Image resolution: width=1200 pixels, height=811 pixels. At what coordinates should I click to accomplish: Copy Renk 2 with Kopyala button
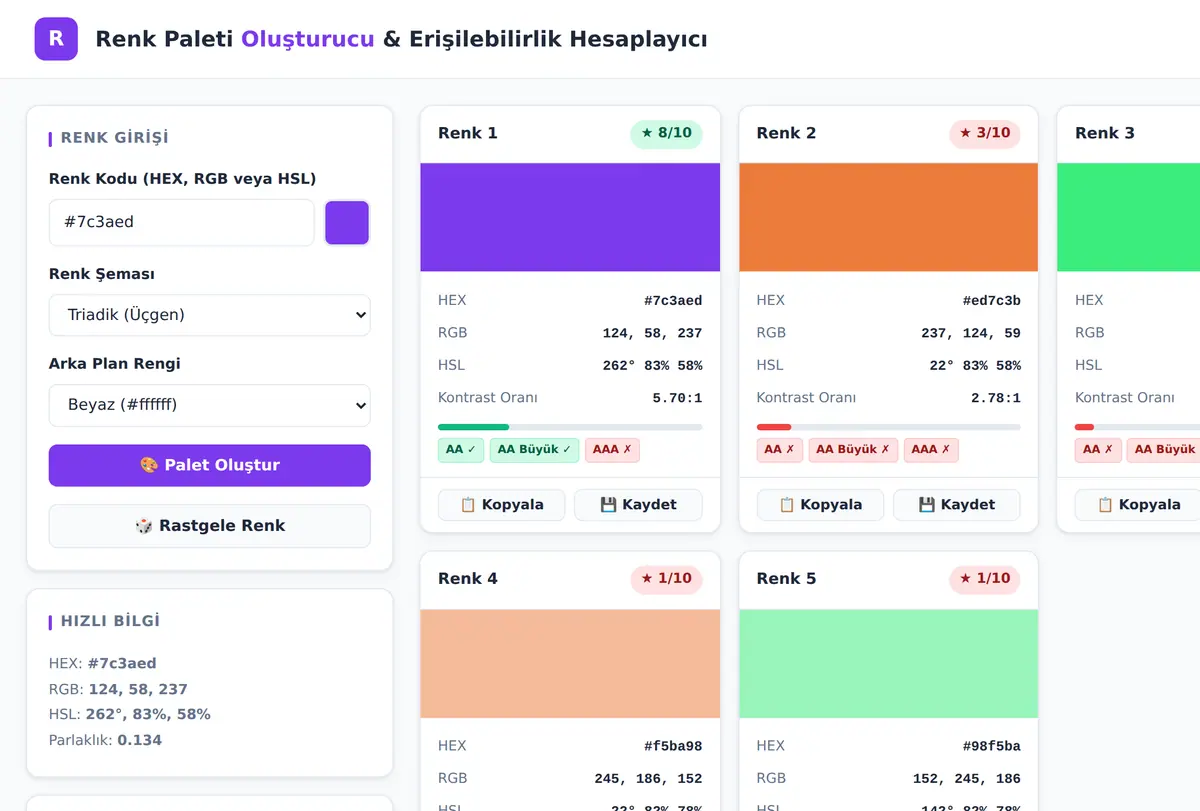820,505
